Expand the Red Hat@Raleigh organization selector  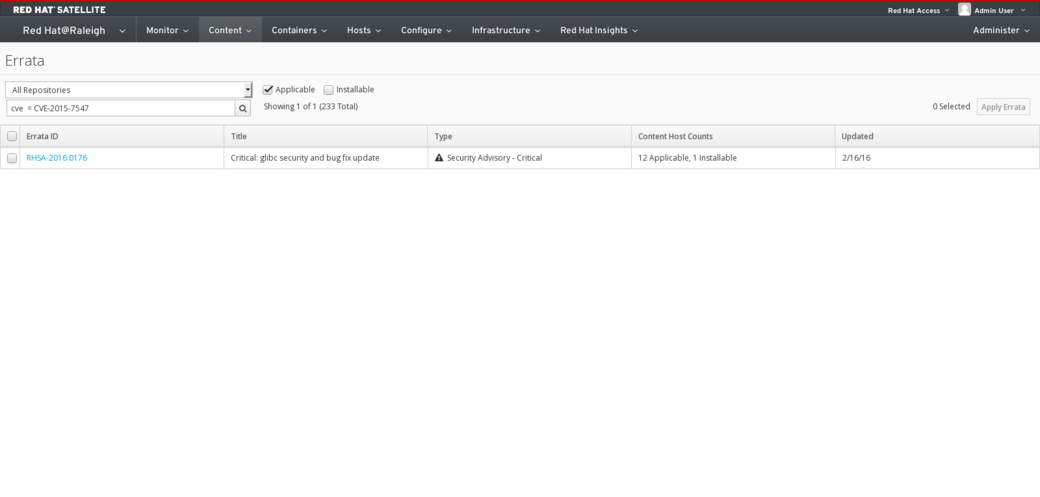(74, 31)
